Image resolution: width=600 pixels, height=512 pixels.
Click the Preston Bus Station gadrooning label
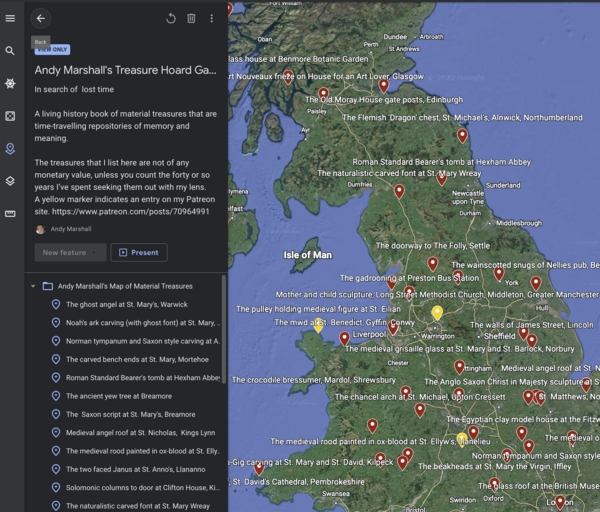[409, 278]
